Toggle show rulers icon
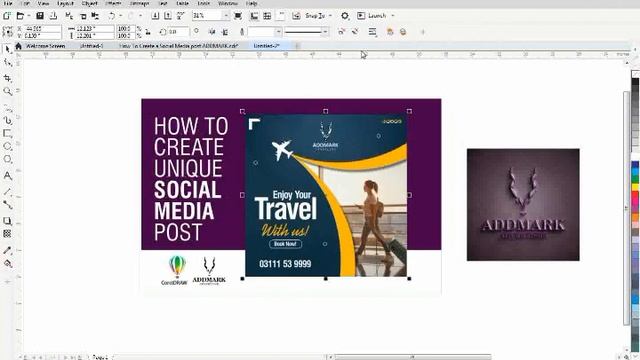 254,16
